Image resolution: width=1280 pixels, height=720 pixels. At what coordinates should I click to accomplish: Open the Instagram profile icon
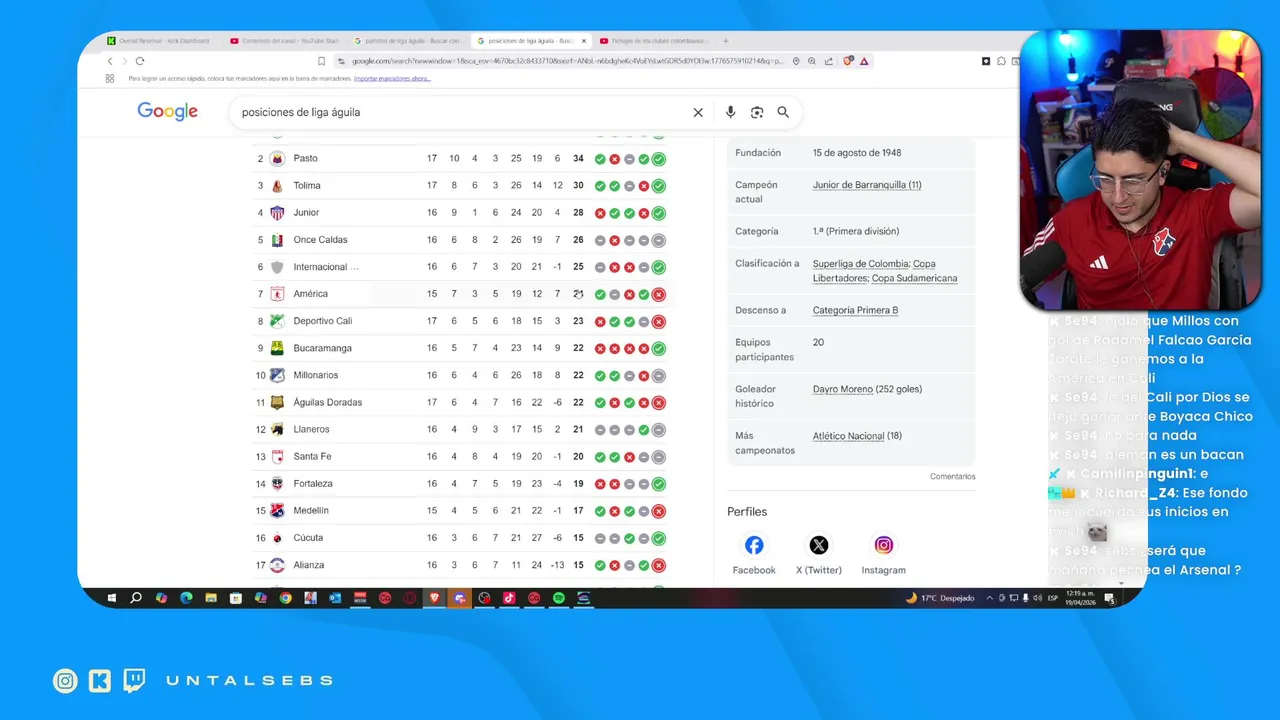(x=884, y=545)
